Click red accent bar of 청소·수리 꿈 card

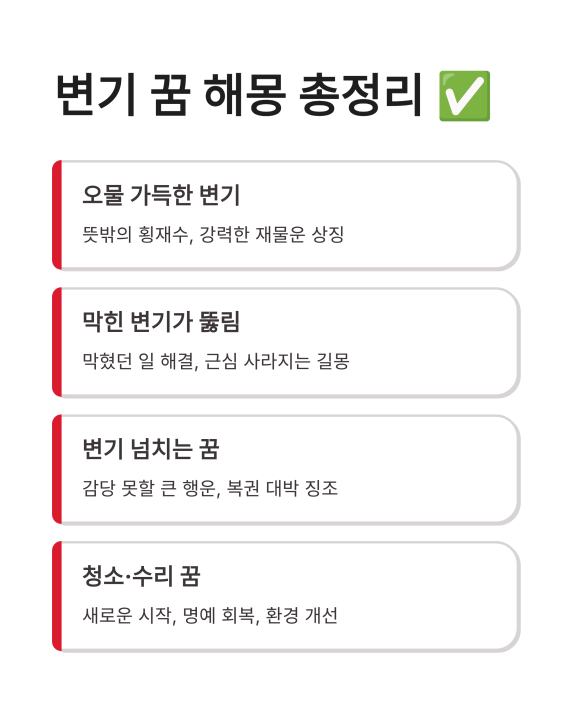click(57, 596)
